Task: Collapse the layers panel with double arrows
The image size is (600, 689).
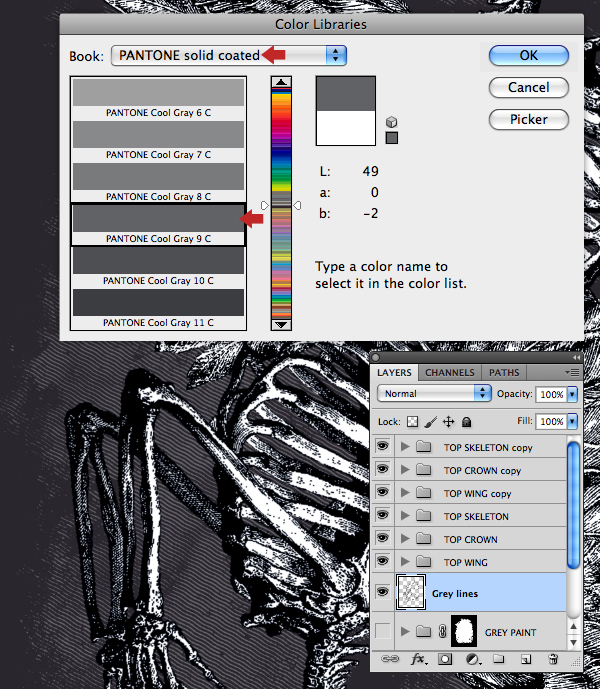Action: 576,357
